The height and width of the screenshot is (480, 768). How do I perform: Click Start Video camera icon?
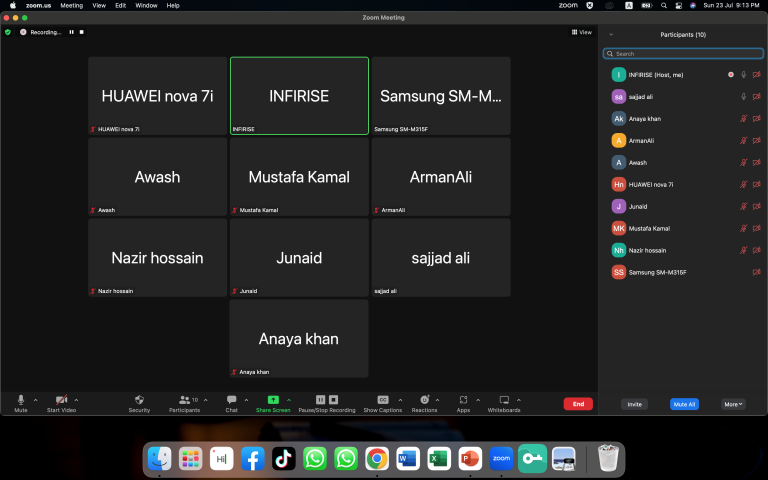click(61, 400)
